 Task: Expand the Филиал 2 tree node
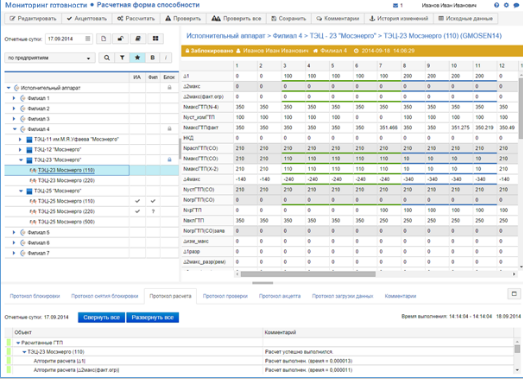[x=14, y=108]
